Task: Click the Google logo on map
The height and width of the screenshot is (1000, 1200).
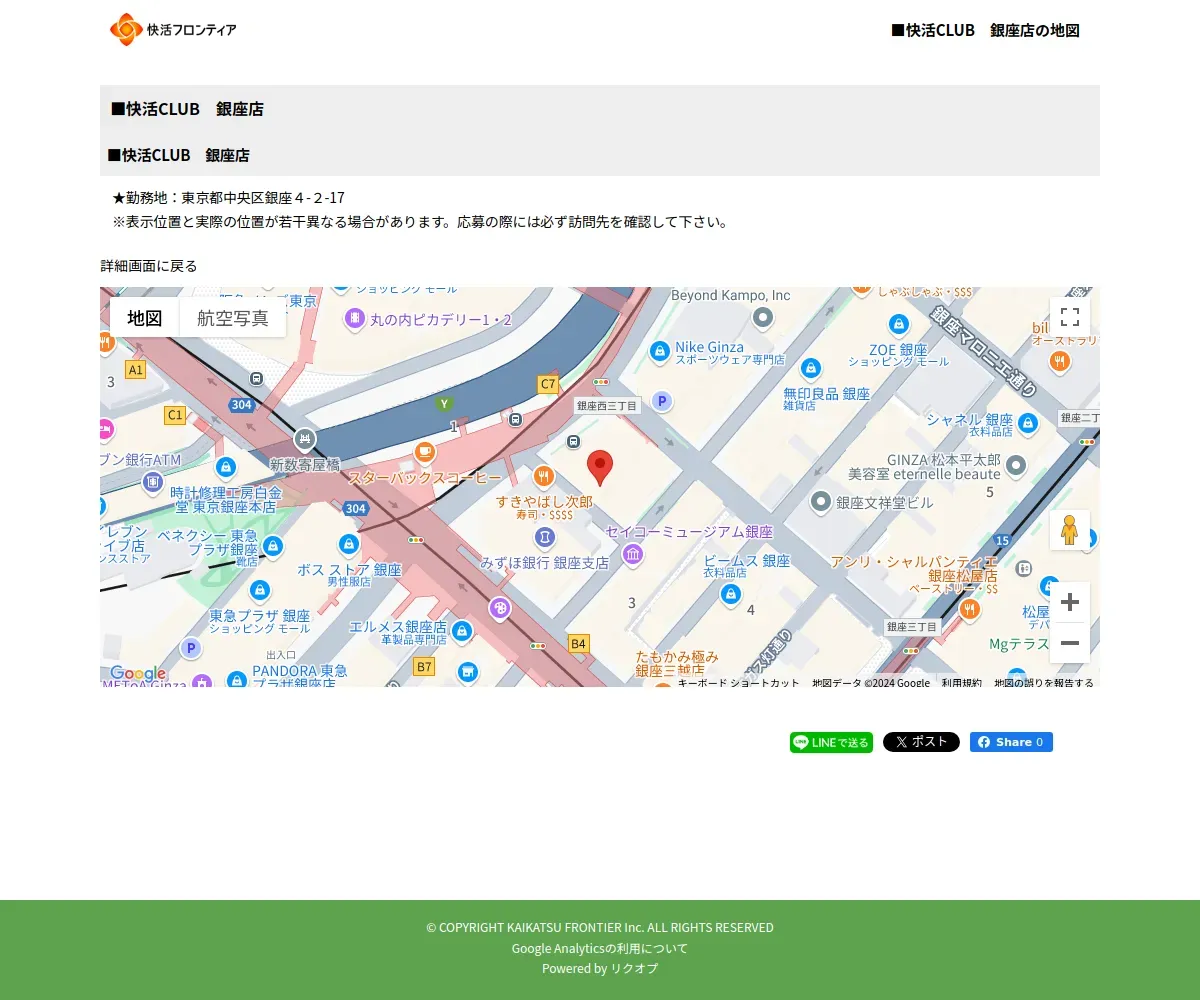Action: point(138,674)
